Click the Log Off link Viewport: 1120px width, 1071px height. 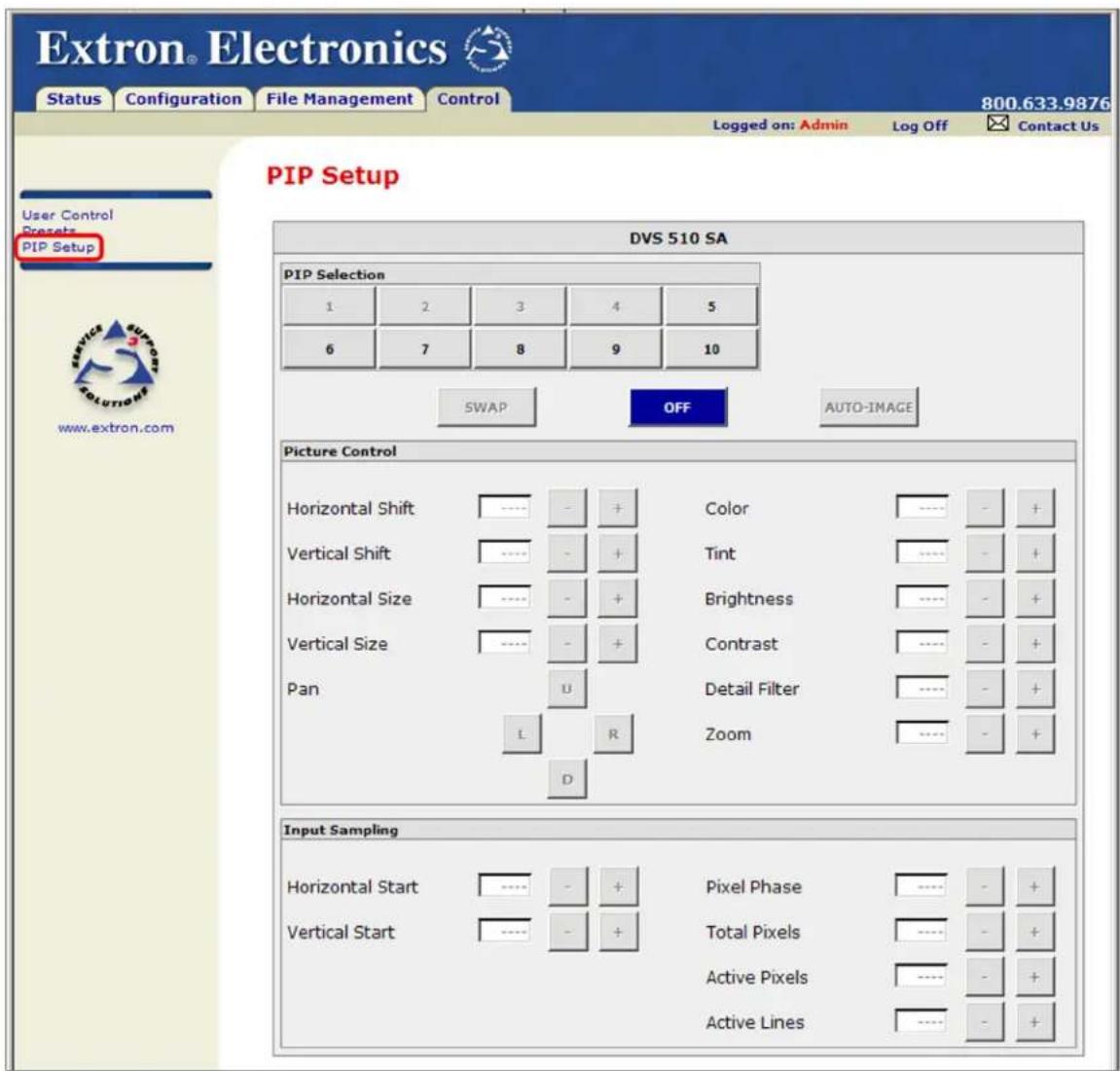pos(920,126)
